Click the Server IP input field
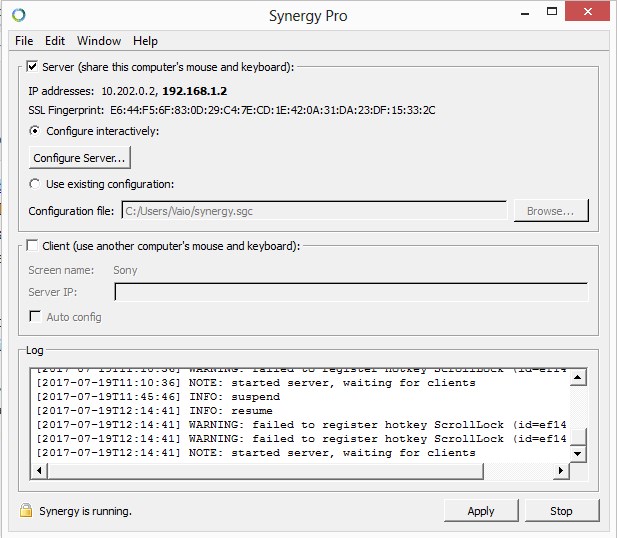617x538 pixels. pos(351,292)
